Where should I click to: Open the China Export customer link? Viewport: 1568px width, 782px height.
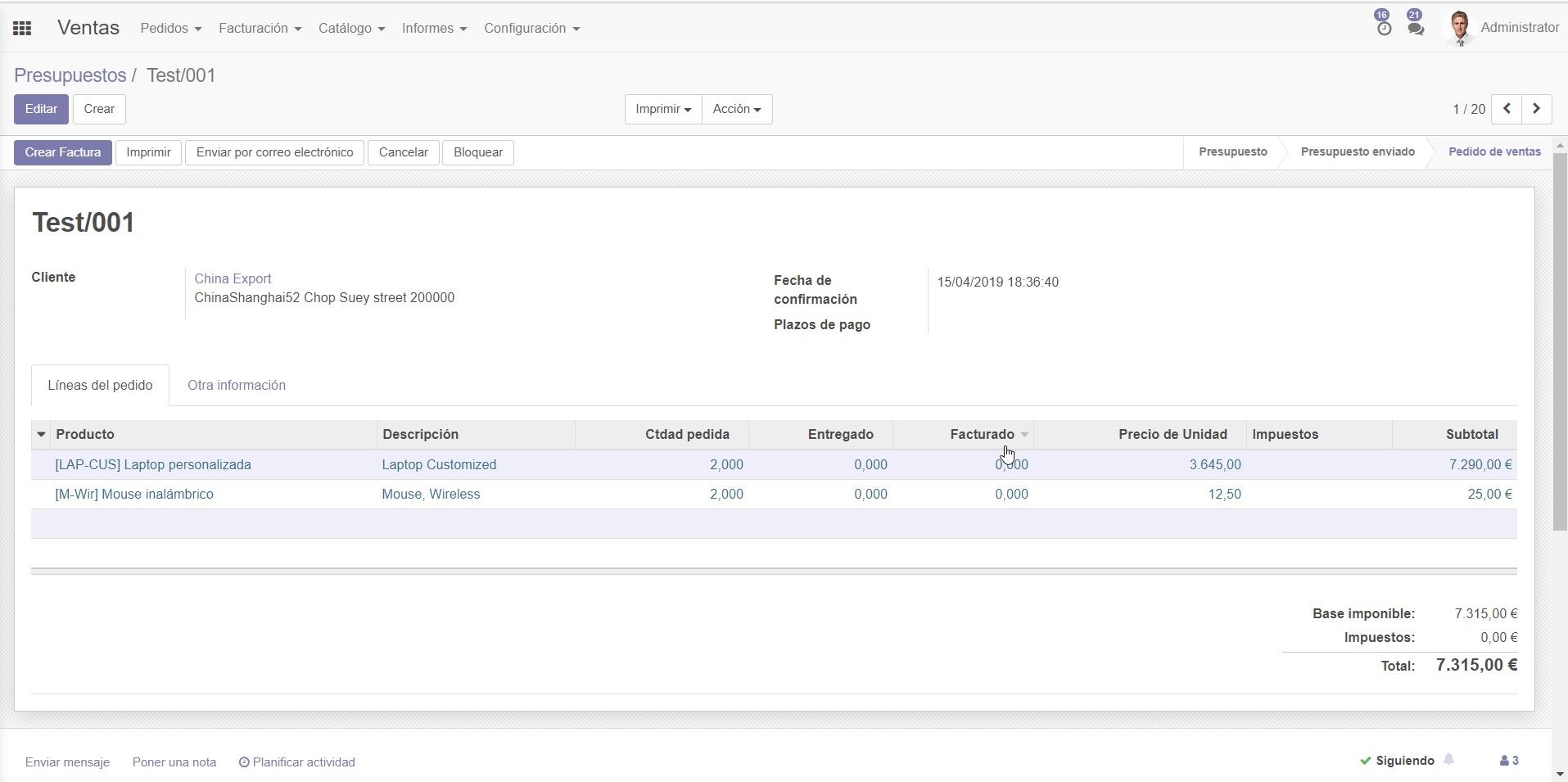[x=233, y=278]
